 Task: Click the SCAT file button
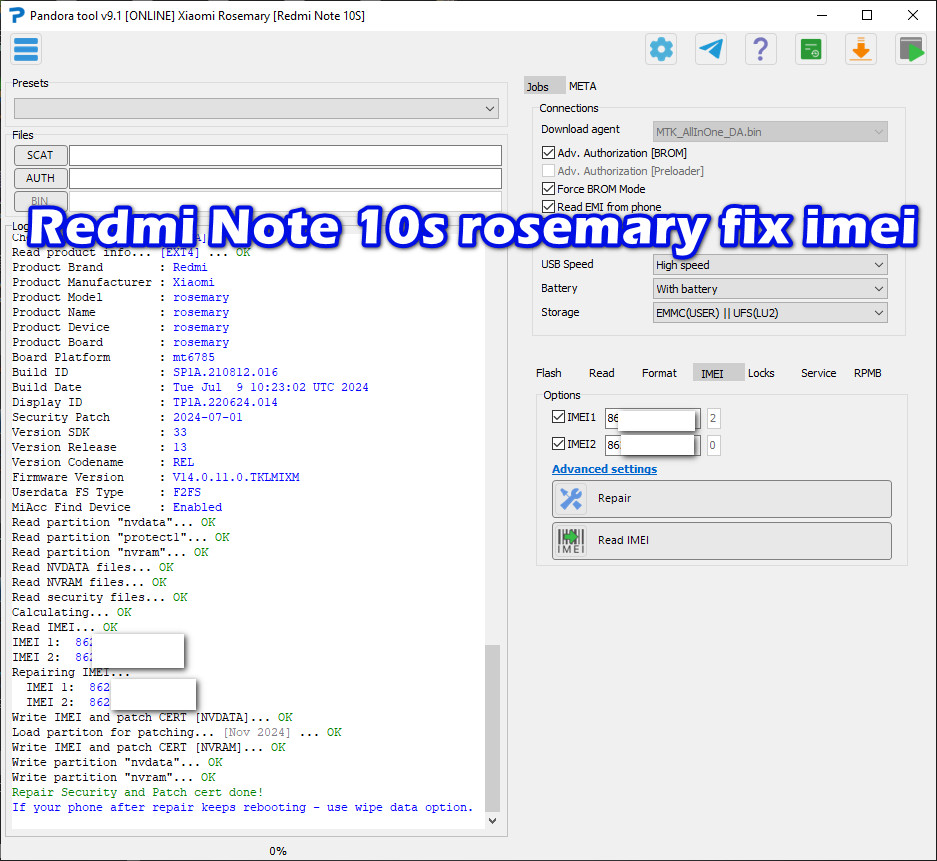pyautogui.click(x=41, y=155)
